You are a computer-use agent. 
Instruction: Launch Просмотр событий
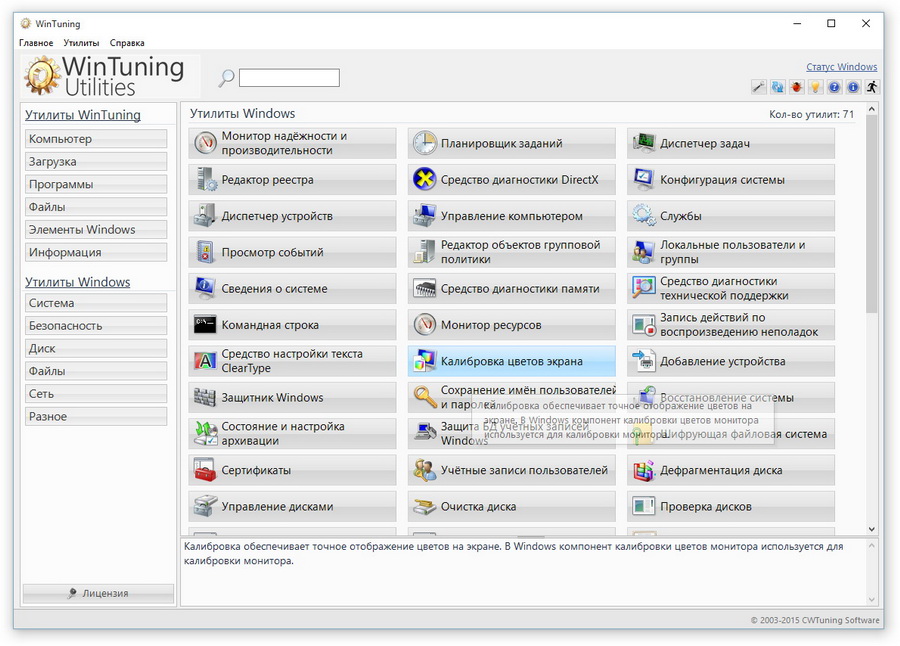coord(292,252)
